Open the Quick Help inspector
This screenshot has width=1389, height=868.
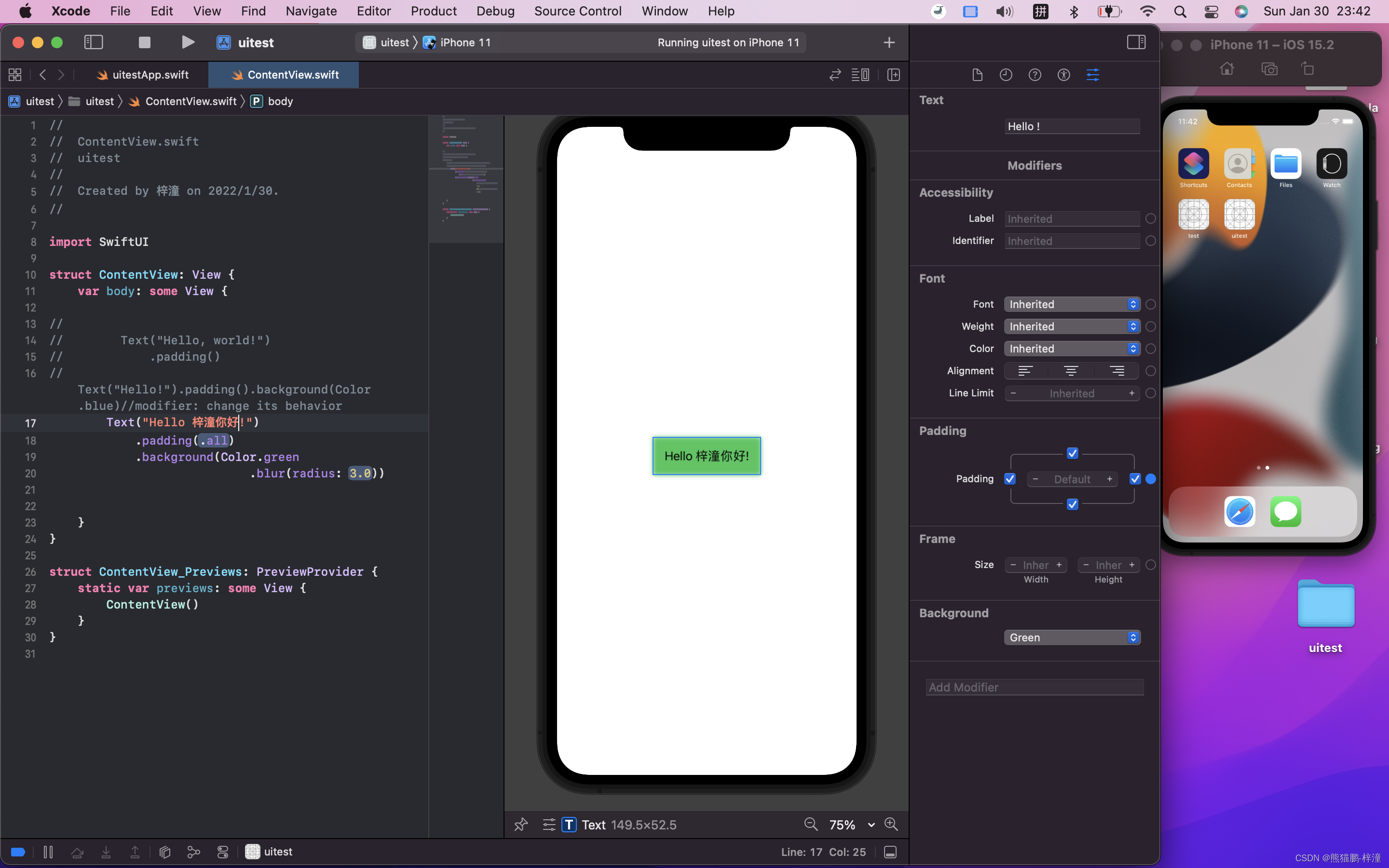(1035, 75)
